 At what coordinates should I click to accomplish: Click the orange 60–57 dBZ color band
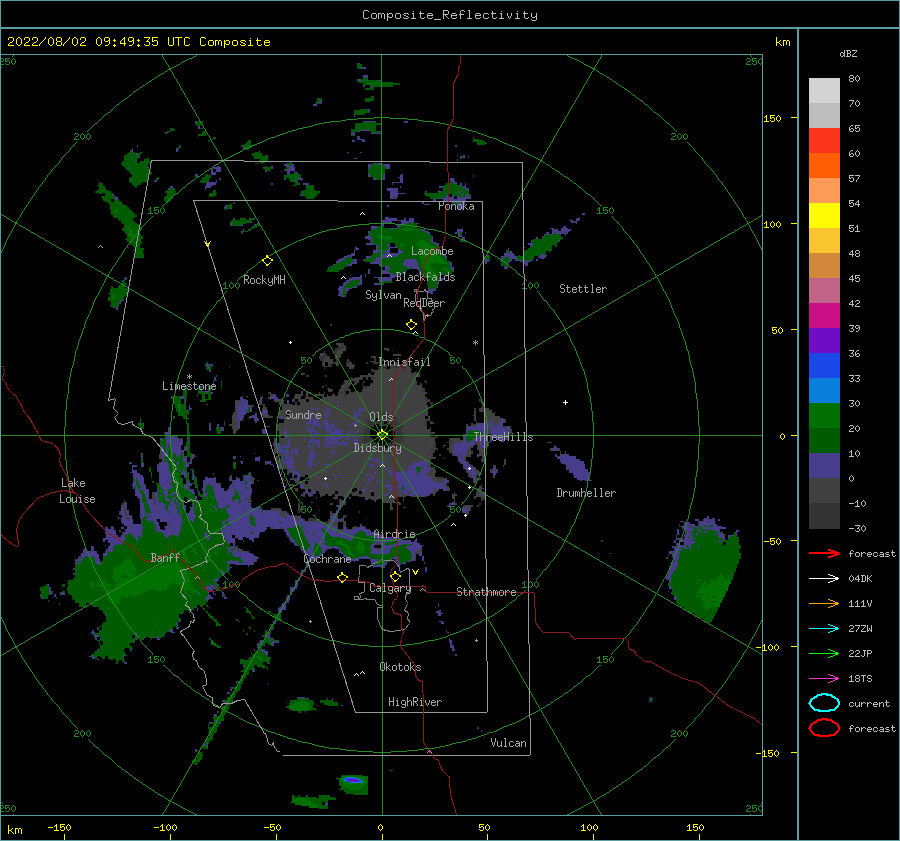click(x=824, y=166)
